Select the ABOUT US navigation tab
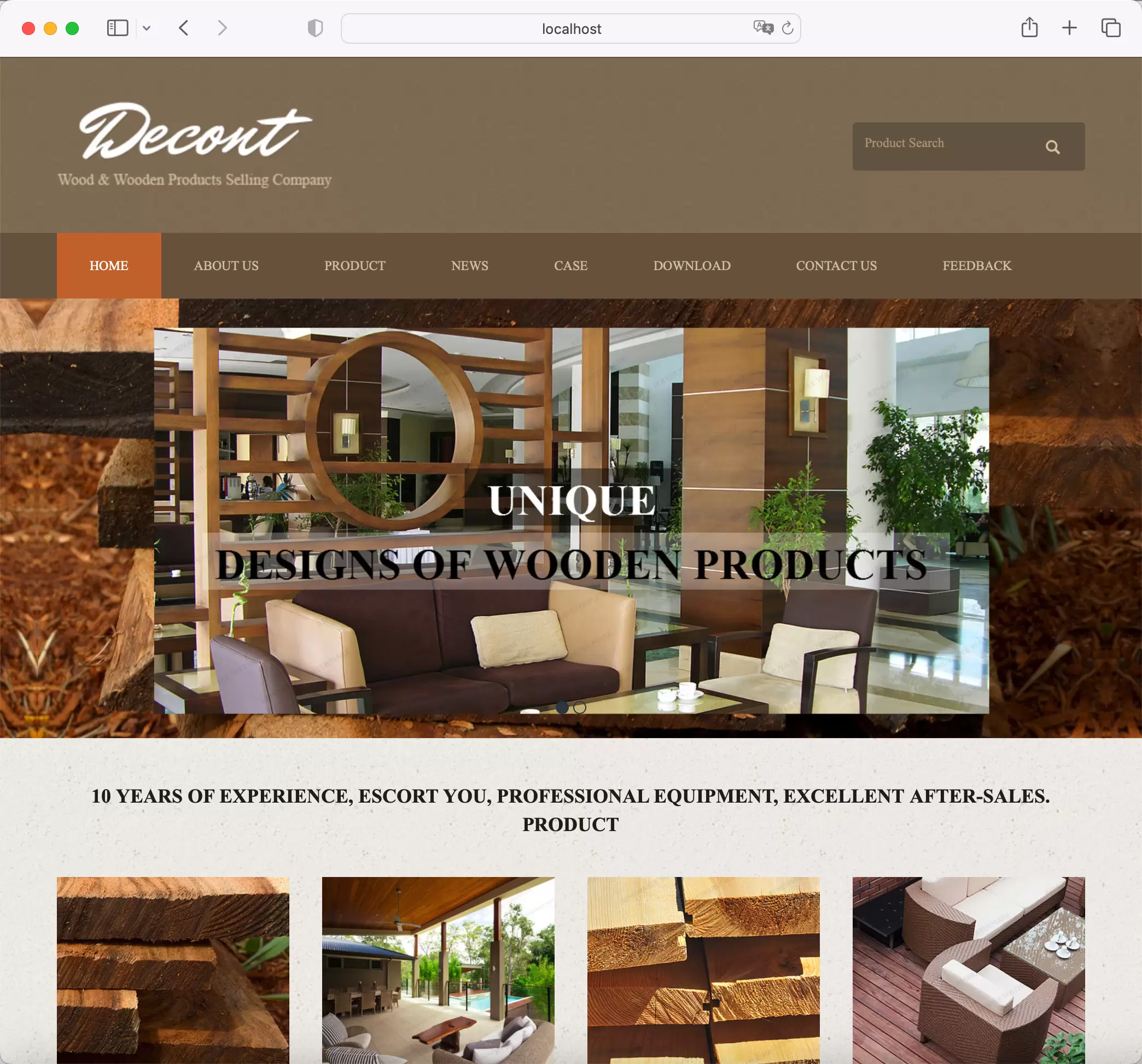This screenshot has height=1064, width=1142. [x=226, y=266]
